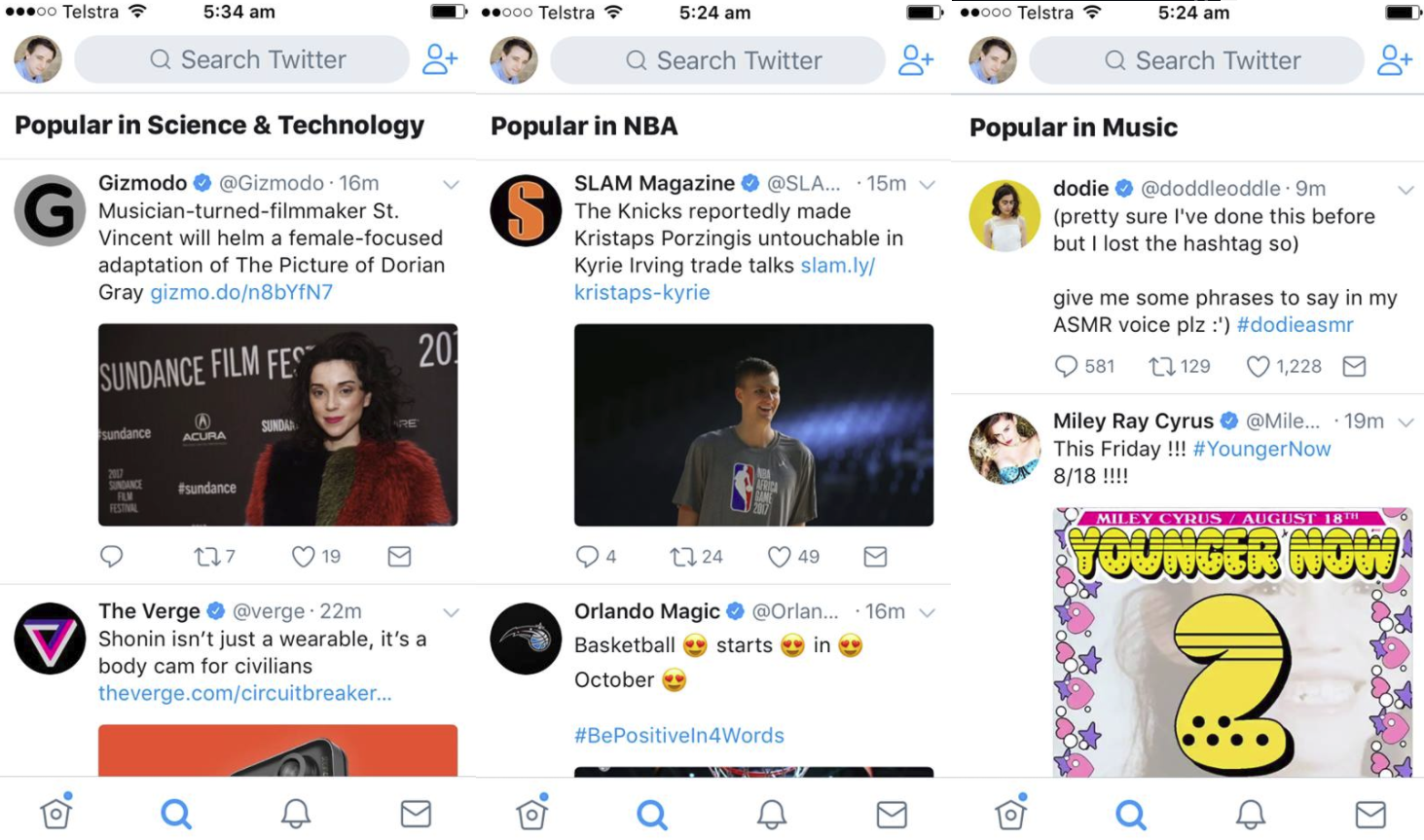The image size is (1424, 840).
Task: Retweet dodie's tweet with 129 retweets
Action: (x=1179, y=366)
